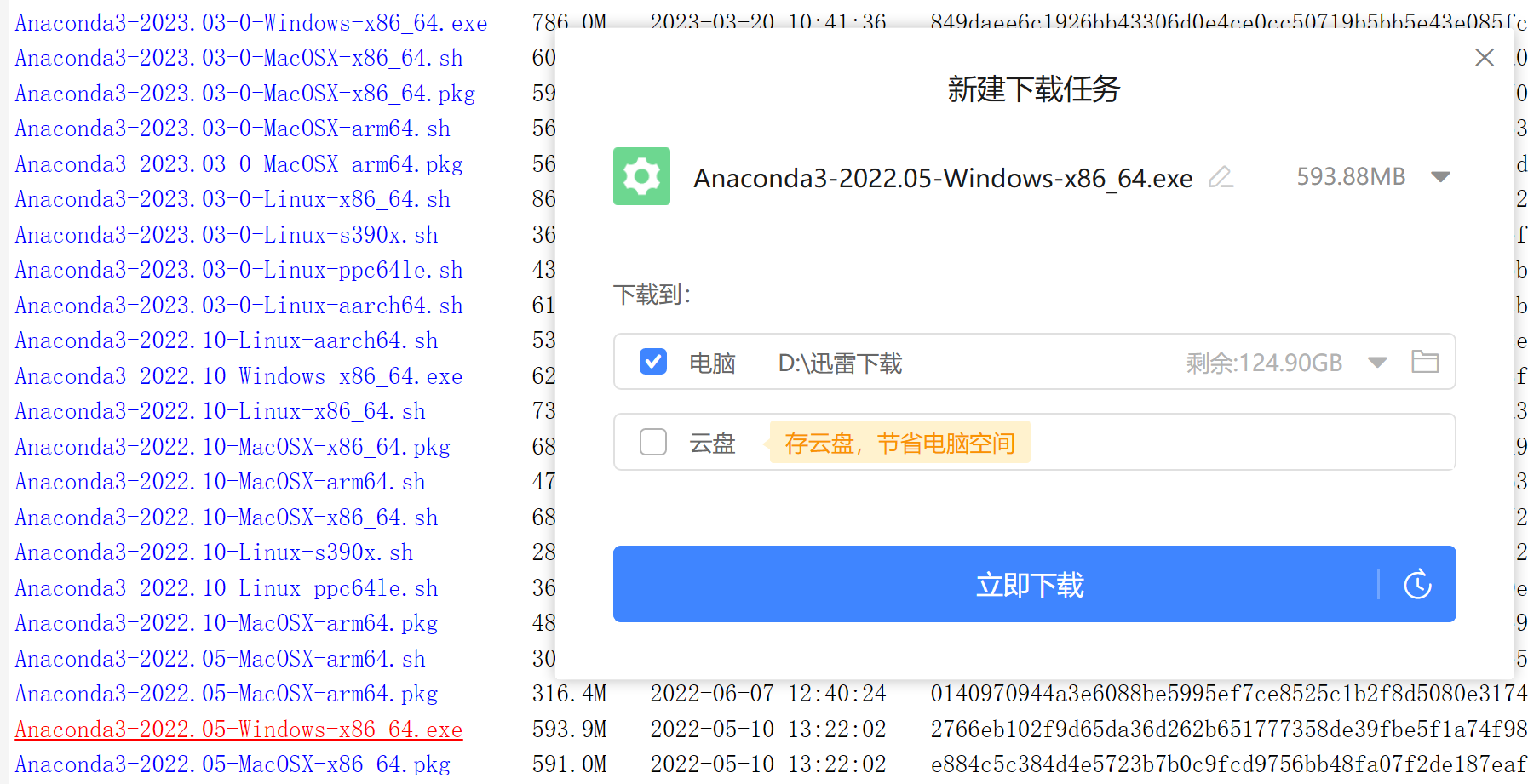
Task: Click the 591.0M size cell
Action: tap(570, 764)
